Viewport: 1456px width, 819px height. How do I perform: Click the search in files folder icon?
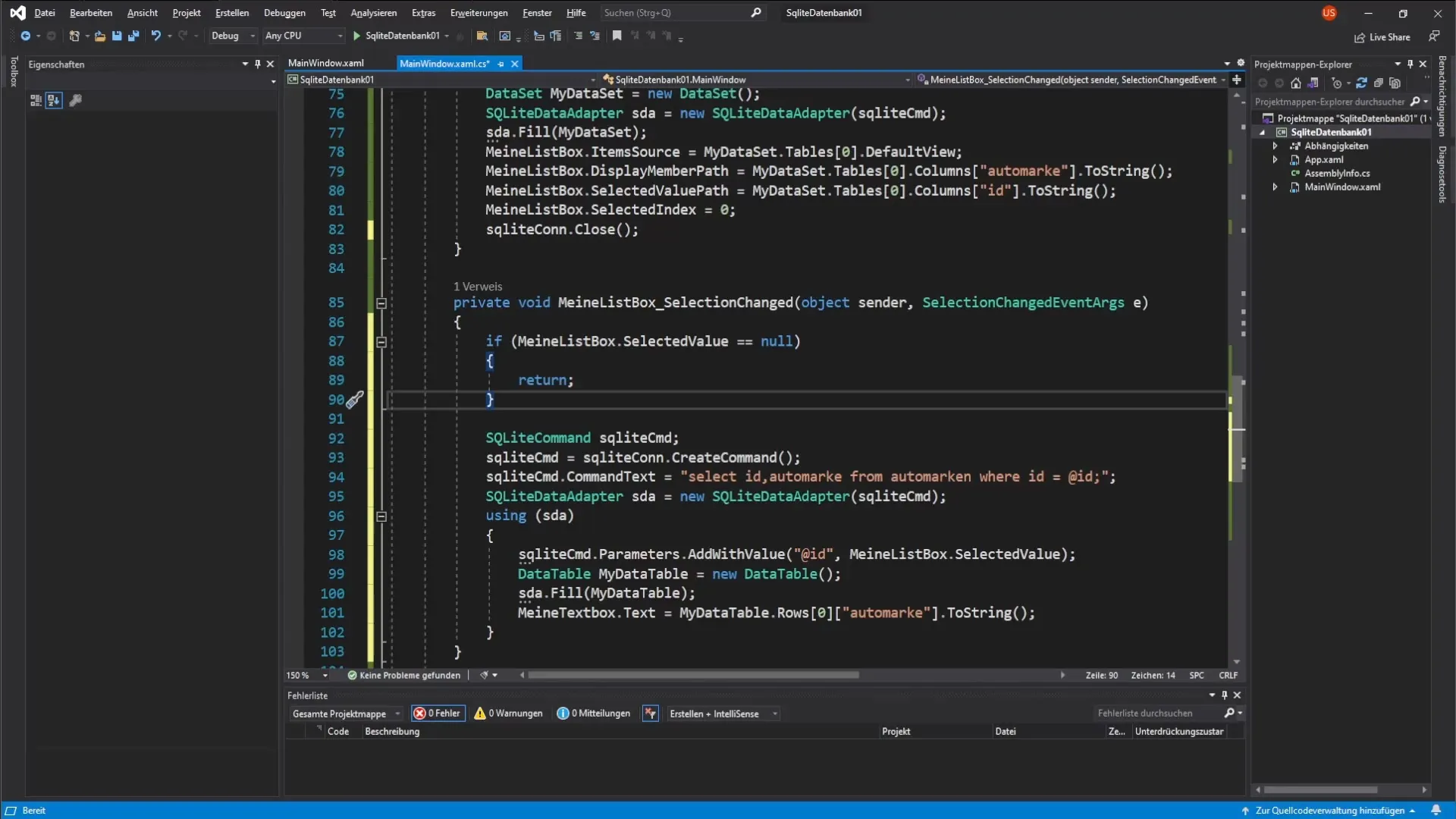[x=482, y=36]
